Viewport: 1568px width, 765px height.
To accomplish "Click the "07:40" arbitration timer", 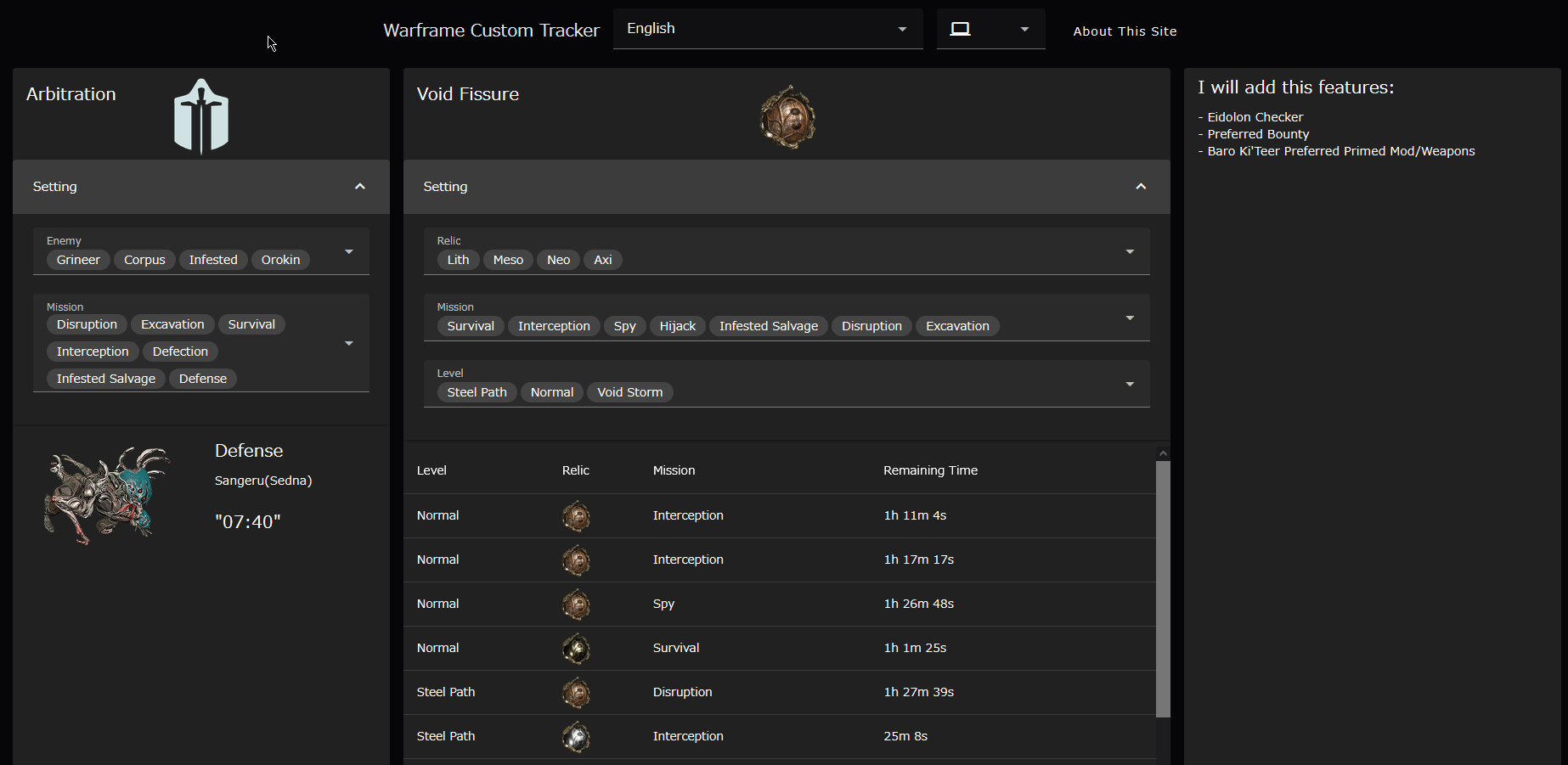I will coord(247,522).
